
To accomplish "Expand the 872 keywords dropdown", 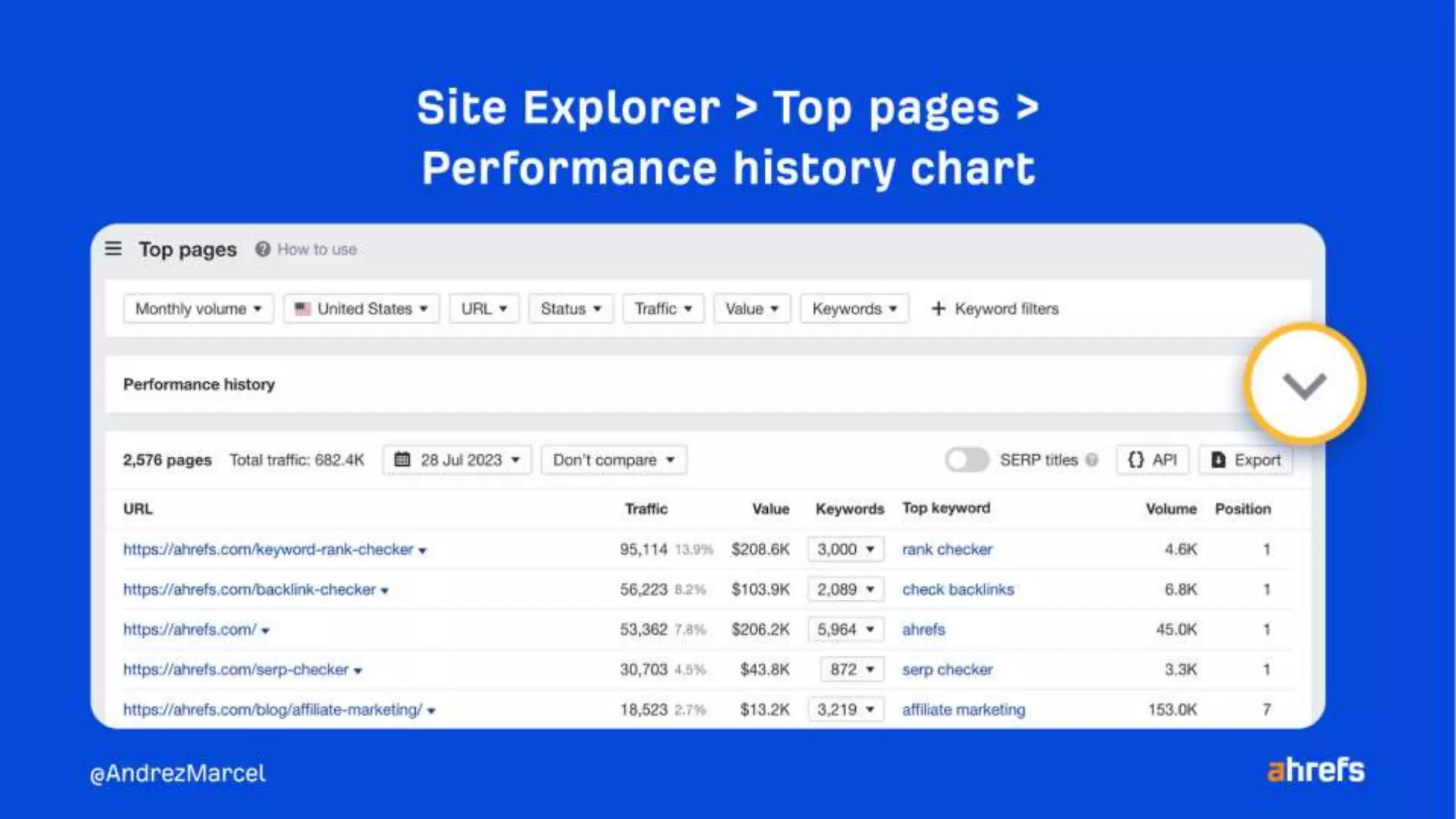I will [852, 669].
